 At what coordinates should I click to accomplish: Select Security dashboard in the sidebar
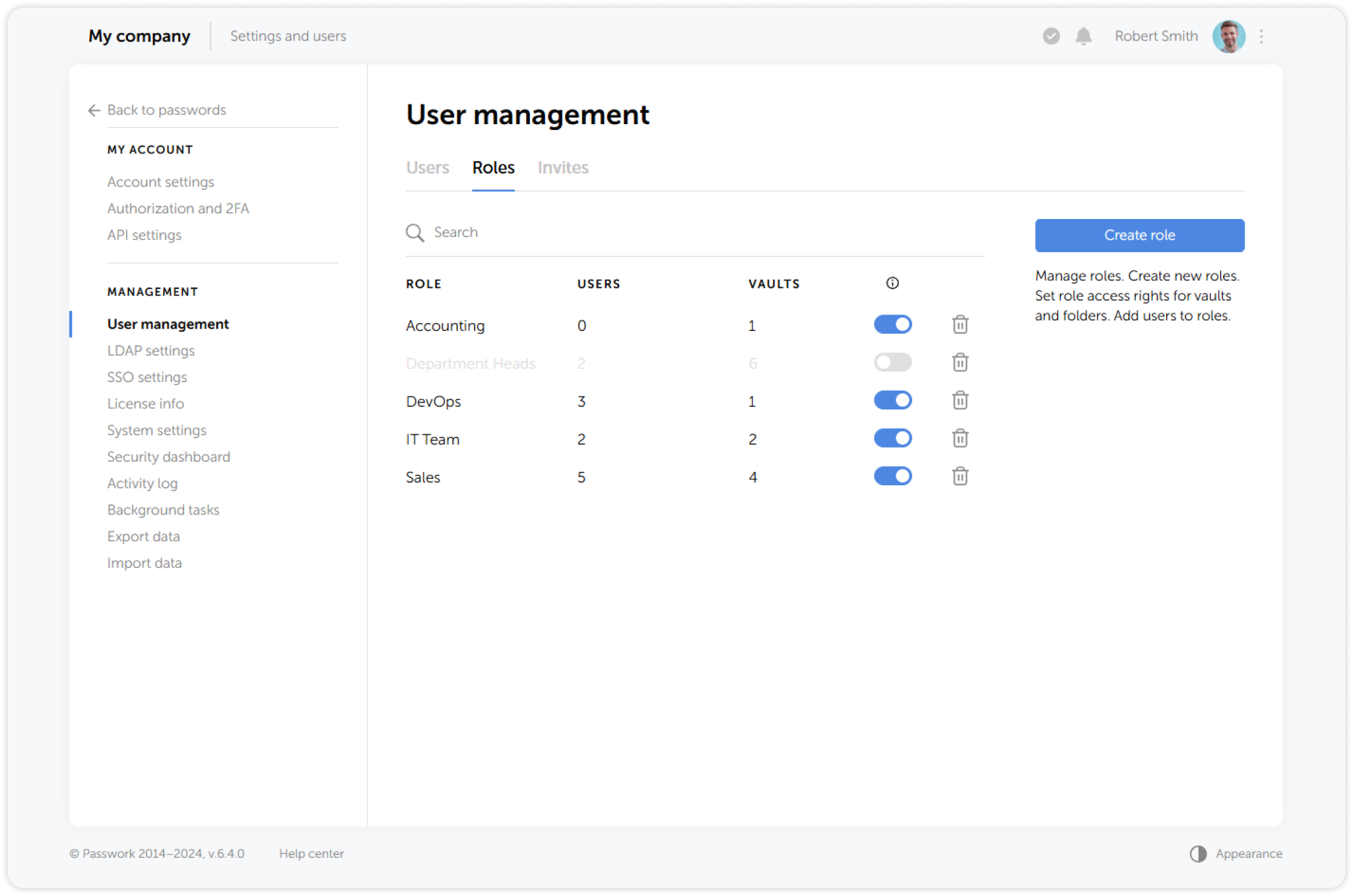[x=168, y=457]
